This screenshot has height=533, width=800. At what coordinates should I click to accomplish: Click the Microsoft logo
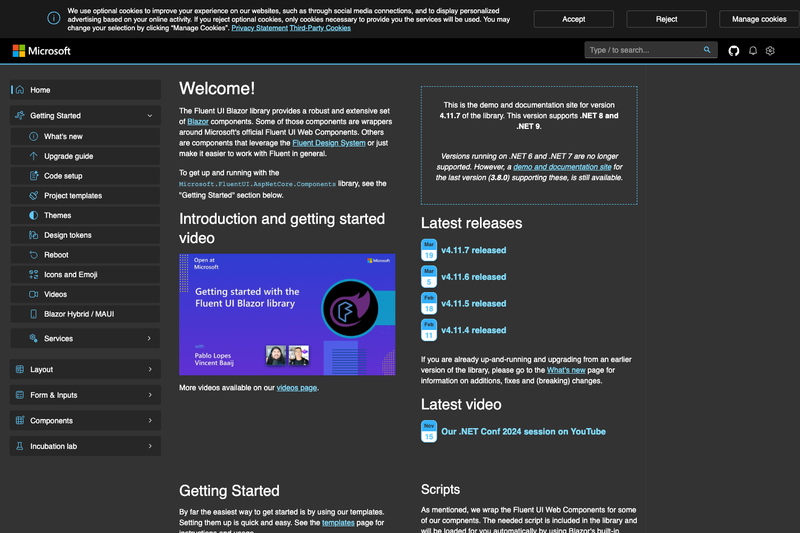[x=42, y=50]
